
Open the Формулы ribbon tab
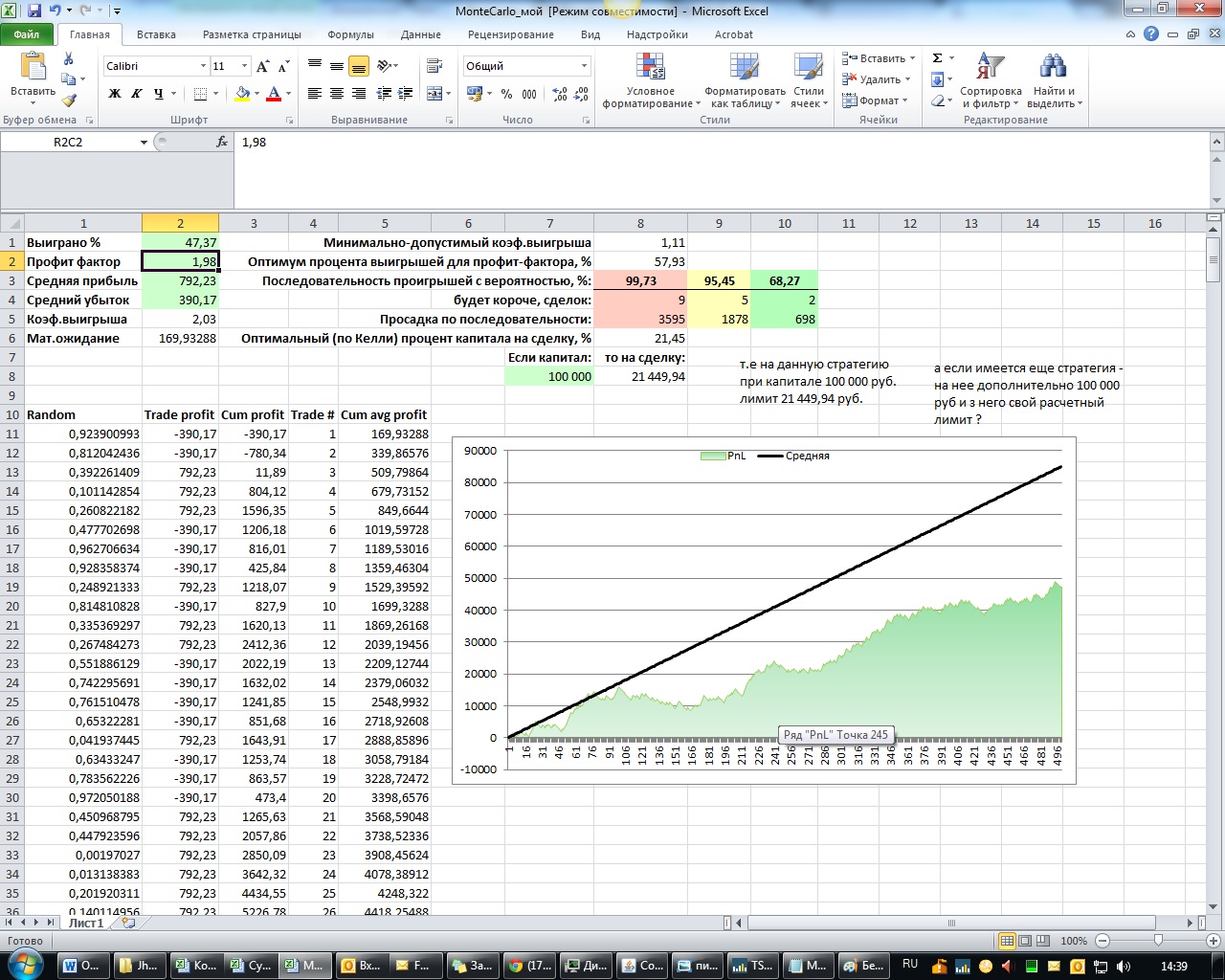click(350, 34)
